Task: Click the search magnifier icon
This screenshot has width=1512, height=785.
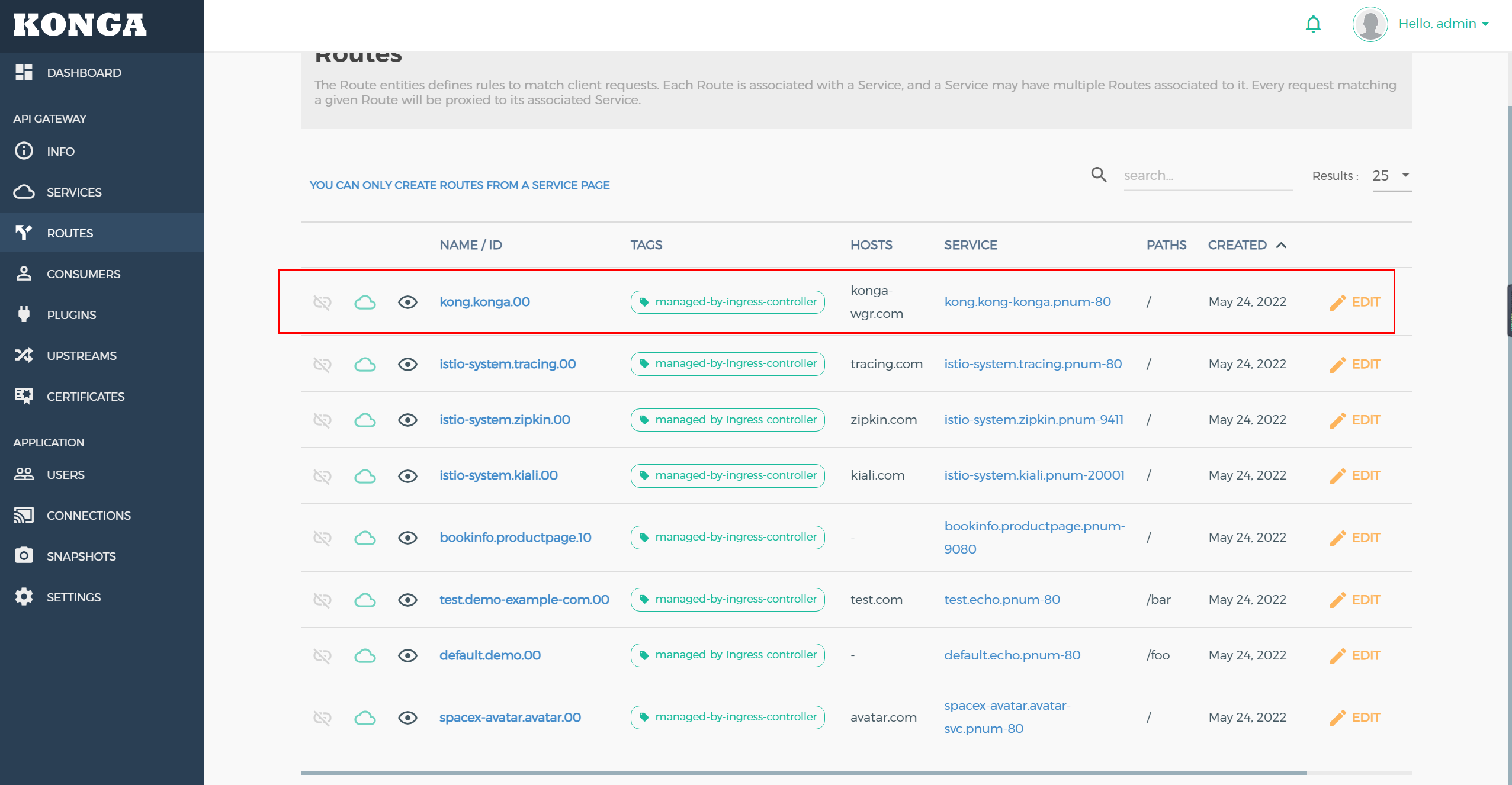Action: 1099,175
